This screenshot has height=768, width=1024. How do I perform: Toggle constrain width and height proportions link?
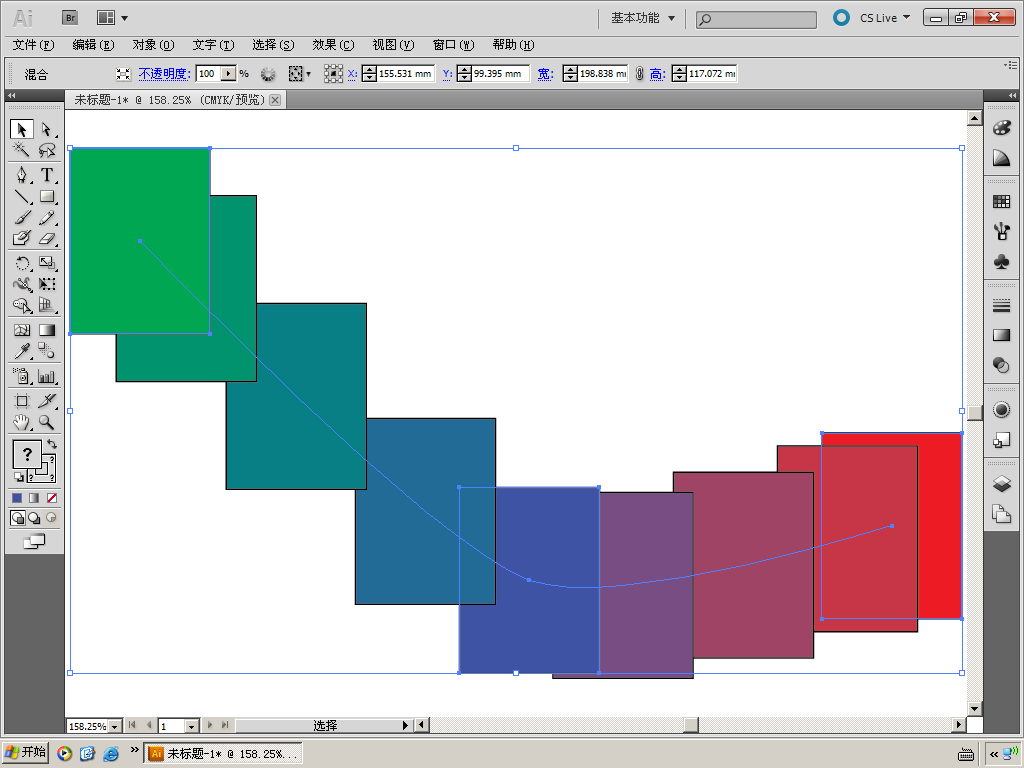pos(640,74)
